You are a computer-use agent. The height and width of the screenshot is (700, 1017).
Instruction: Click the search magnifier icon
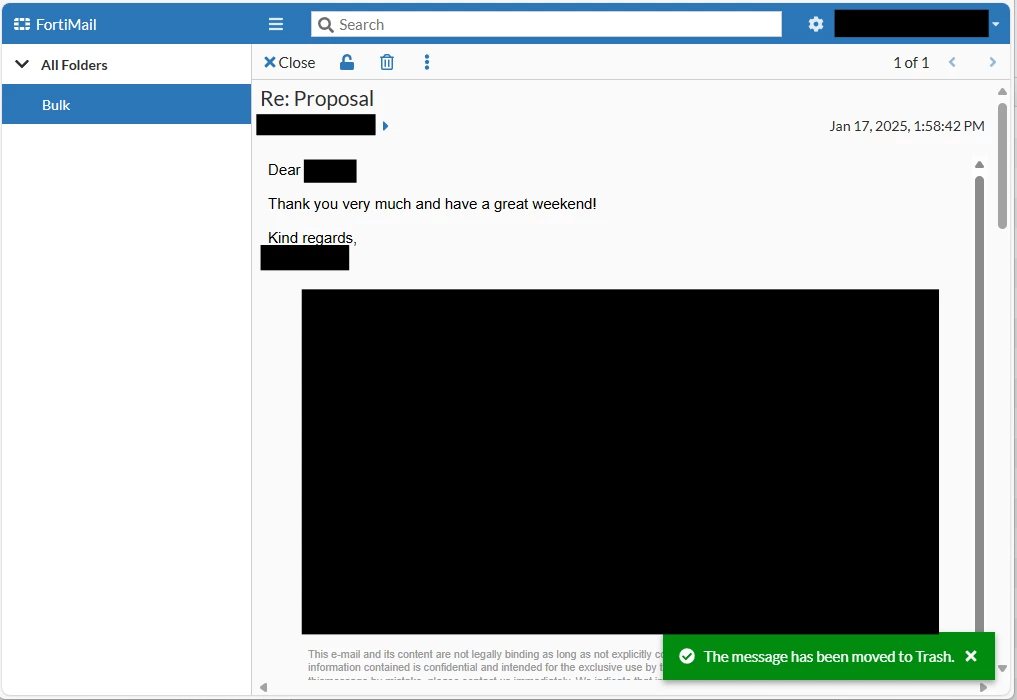(326, 25)
